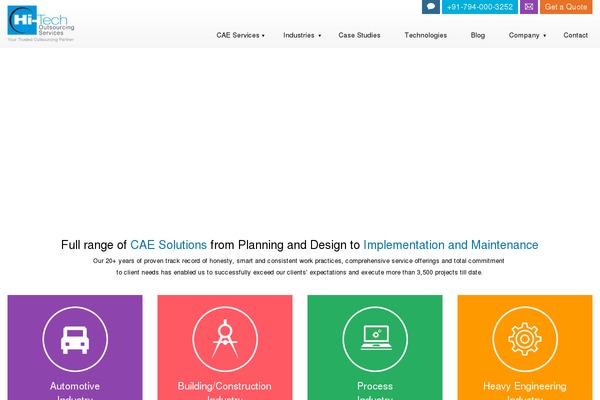600x400 pixels.
Task: Open the Contact page
Action: pyautogui.click(x=576, y=35)
